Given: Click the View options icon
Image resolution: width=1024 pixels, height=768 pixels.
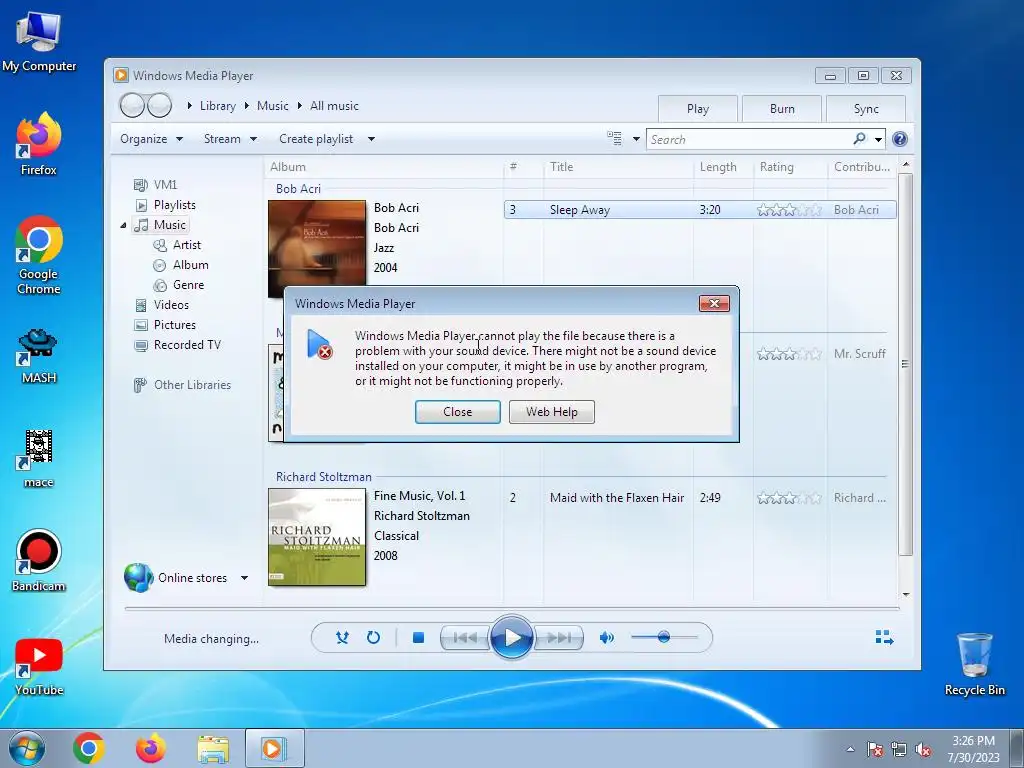Looking at the screenshot, I should pos(615,138).
